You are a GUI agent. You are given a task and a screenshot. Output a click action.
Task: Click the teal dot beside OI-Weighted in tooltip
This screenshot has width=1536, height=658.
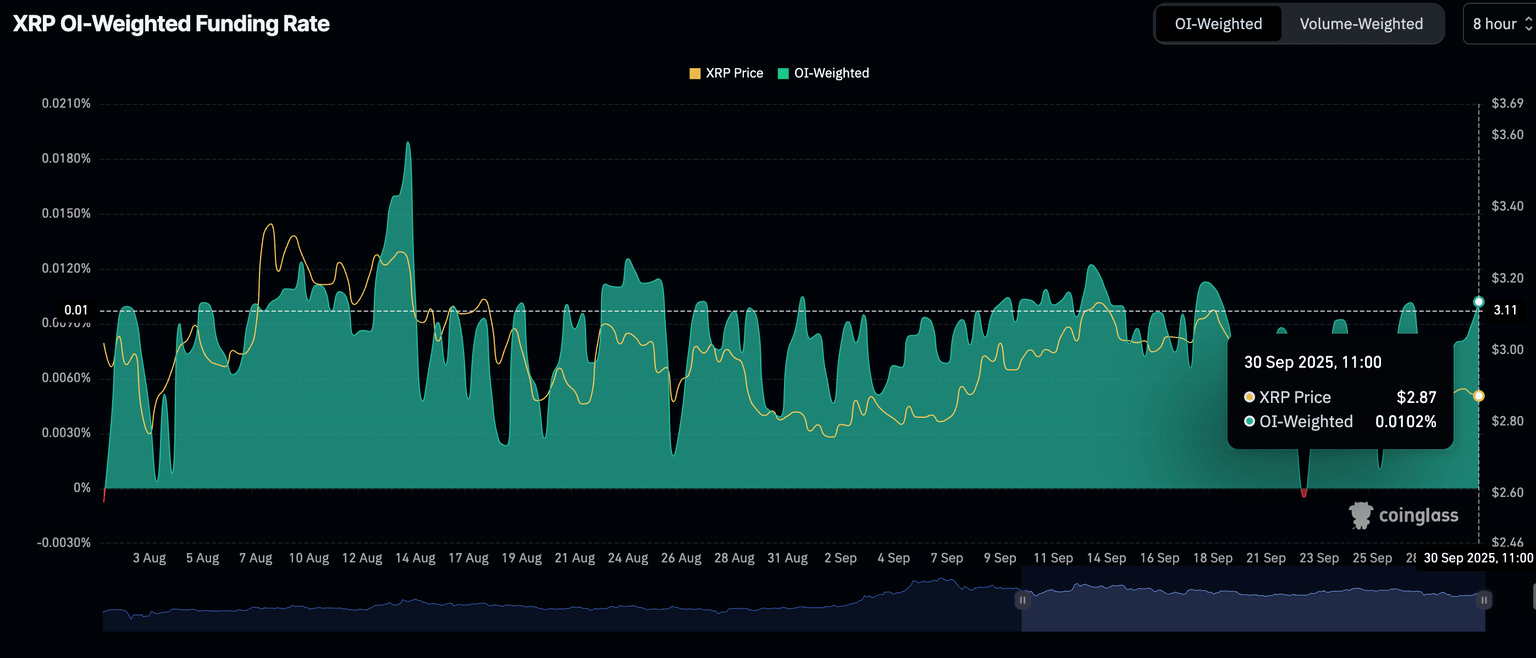coord(1250,422)
